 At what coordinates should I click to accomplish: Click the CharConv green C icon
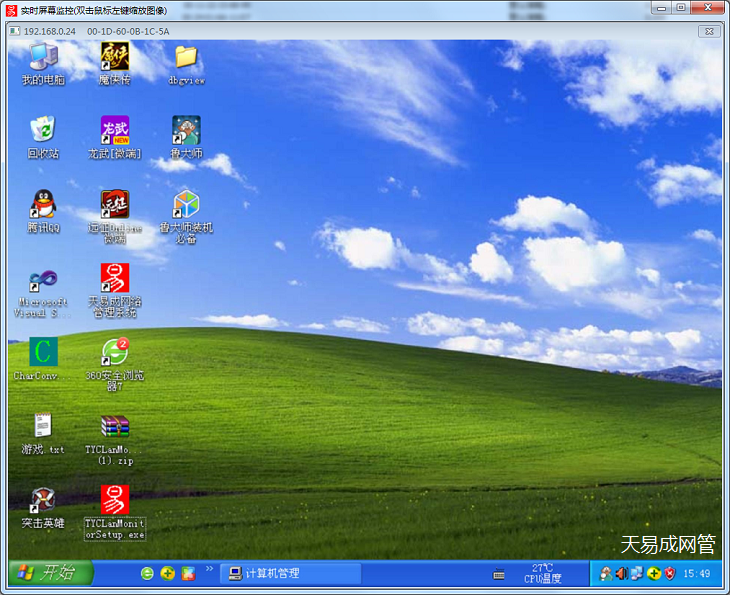(43, 352)
